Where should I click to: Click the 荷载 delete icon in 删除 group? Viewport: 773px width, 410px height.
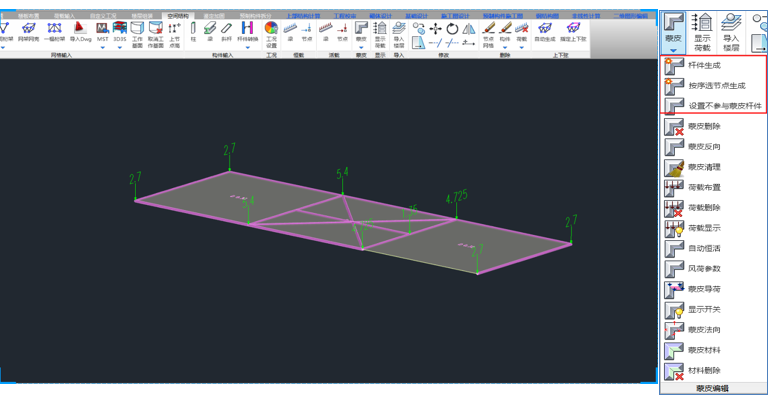(522, 29)
